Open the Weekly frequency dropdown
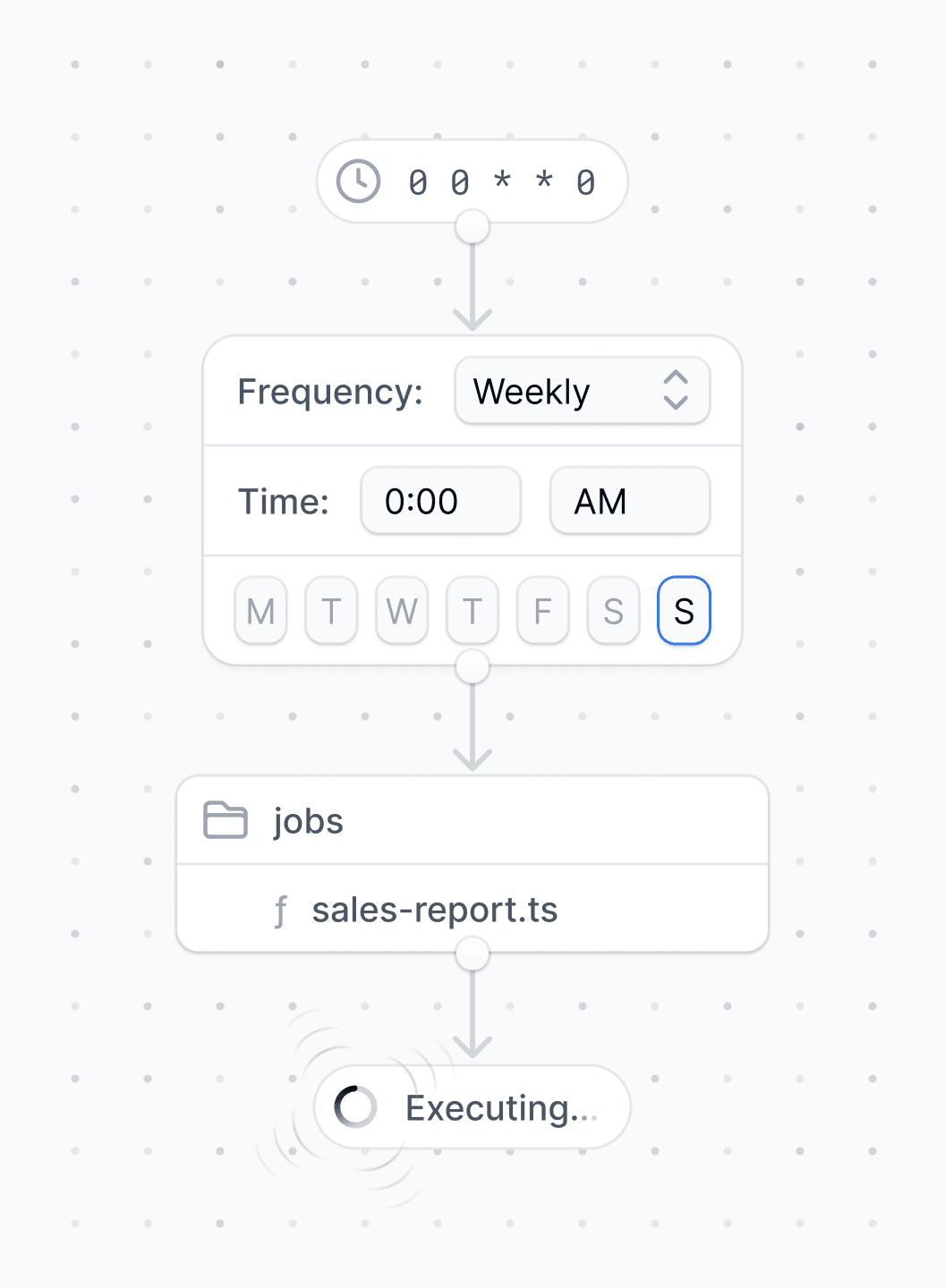Viewport: 945px width, 1288px height. coord(583,391)
